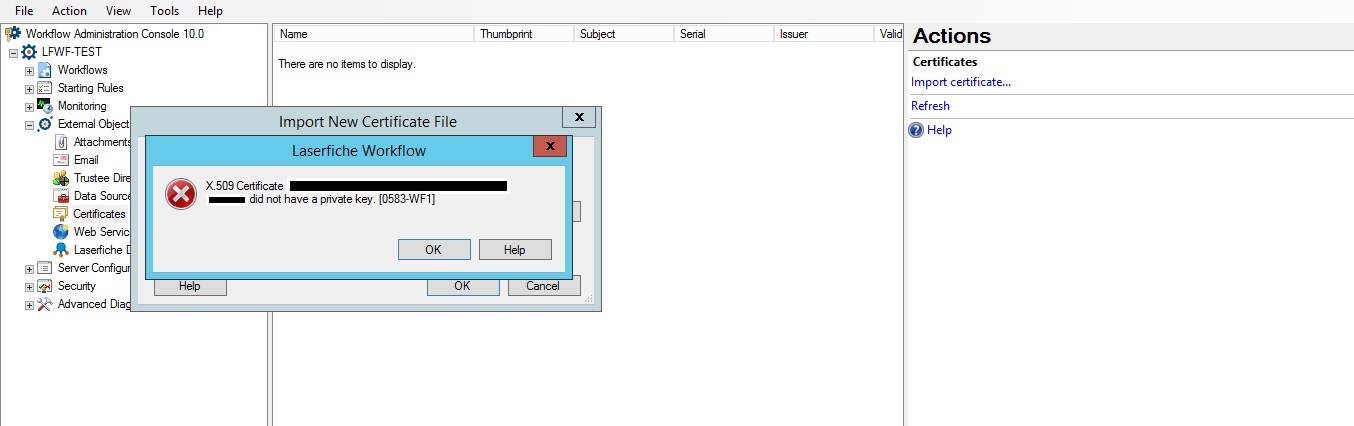Select the Starting Rules tree item label
The image size is (1354, 426).
pos(91,88)
